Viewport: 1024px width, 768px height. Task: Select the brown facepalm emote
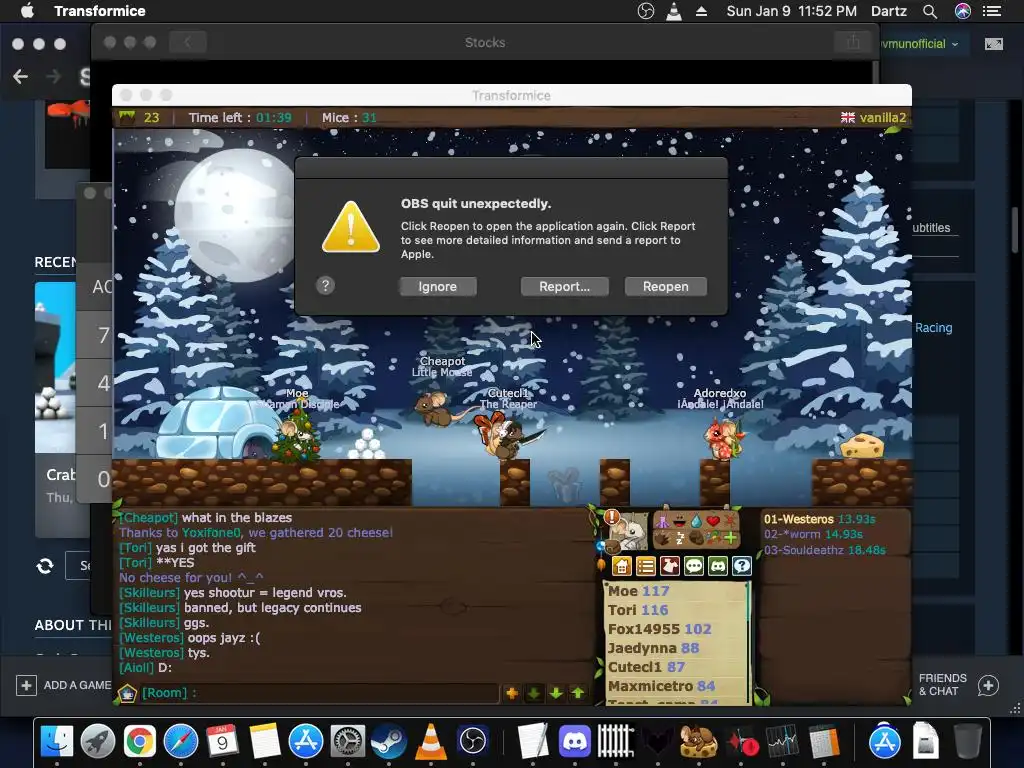point(696,538)
